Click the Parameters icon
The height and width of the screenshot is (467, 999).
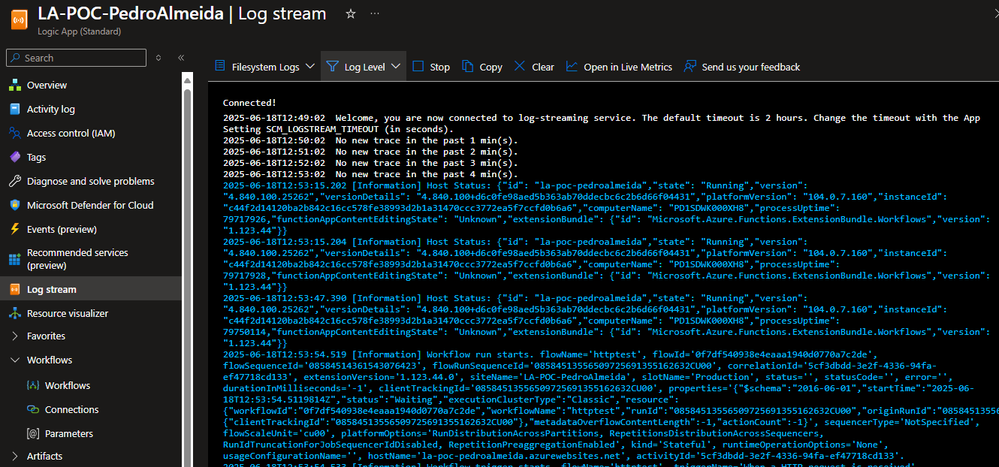tap(32, 433)
